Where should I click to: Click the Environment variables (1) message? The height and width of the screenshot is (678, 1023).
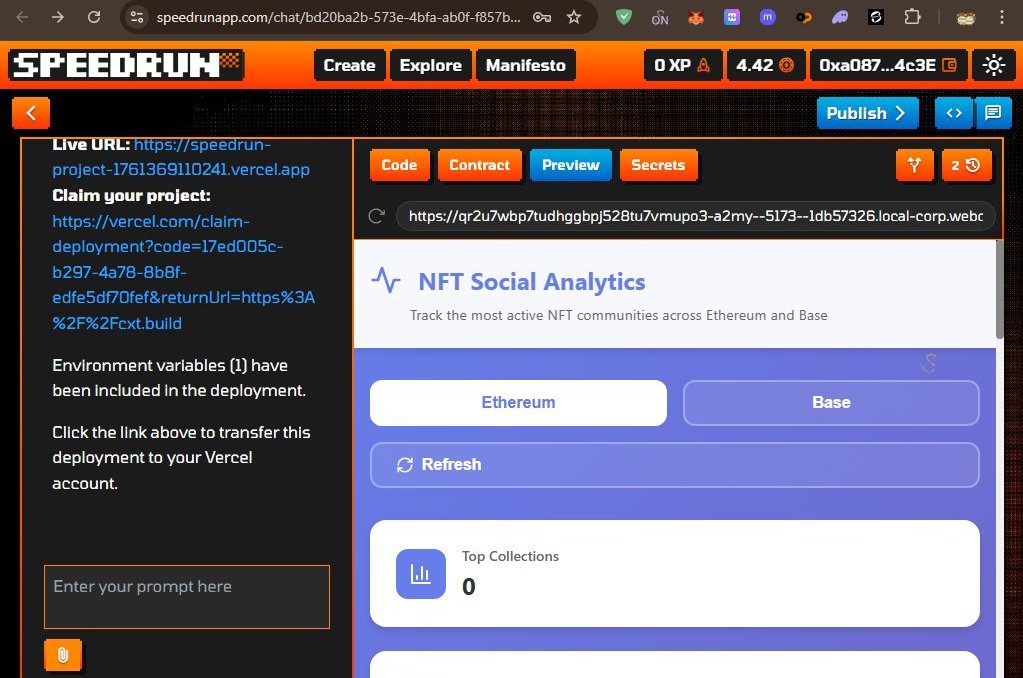point(179,378)
